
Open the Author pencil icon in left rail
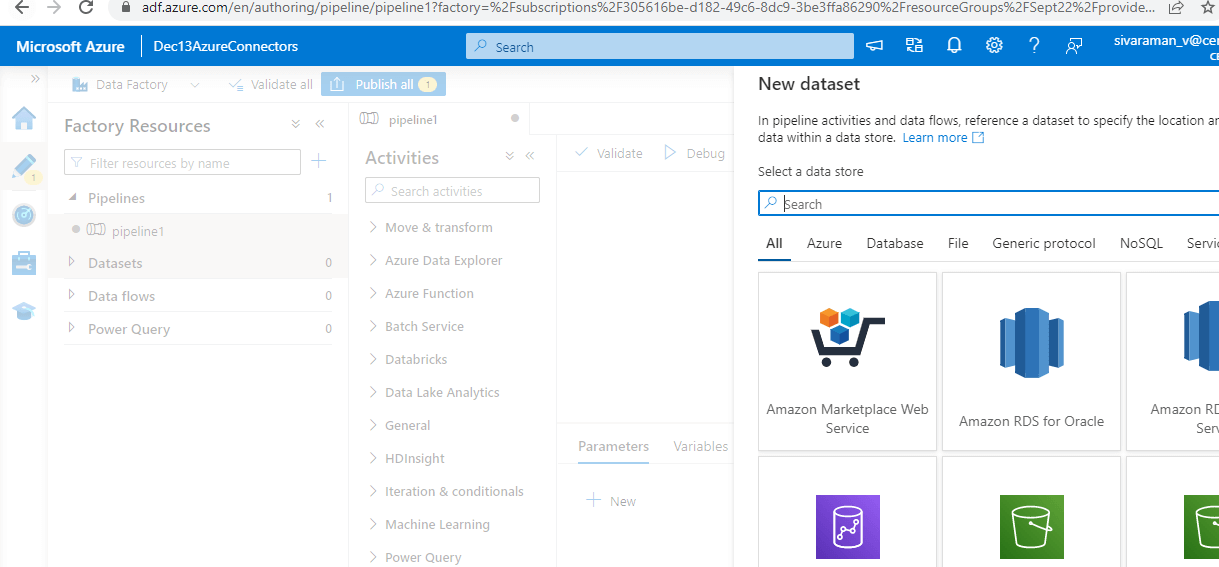pyautogui.click(x=24, y=166)
